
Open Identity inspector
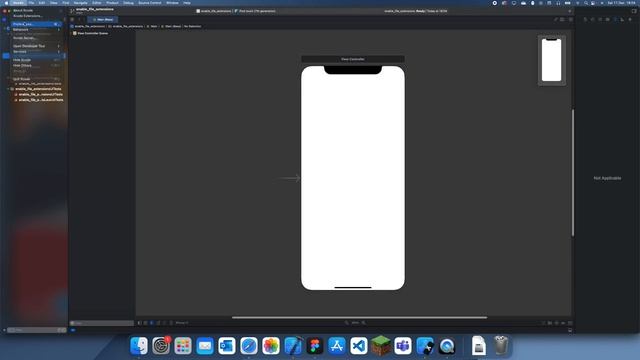point(607,19)
